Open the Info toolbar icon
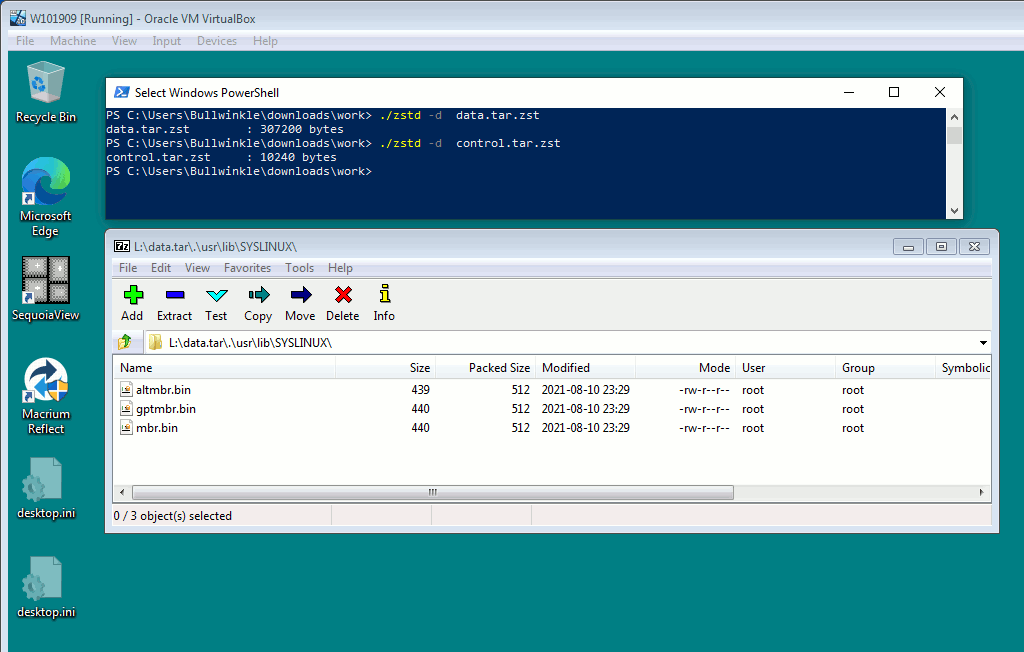The image size is (1024, 652). [385, 294]
